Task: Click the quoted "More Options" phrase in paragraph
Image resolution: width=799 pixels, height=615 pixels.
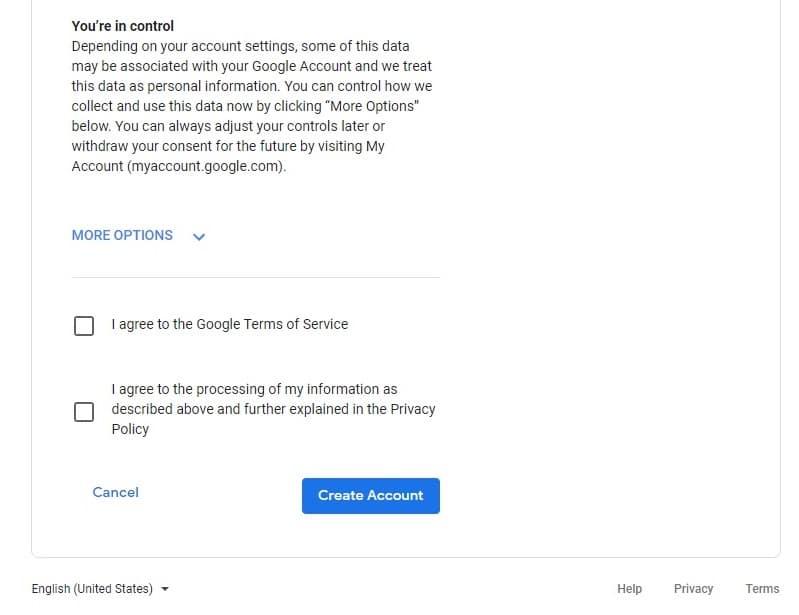Action: pyautogui.click(x=372, y=106)
